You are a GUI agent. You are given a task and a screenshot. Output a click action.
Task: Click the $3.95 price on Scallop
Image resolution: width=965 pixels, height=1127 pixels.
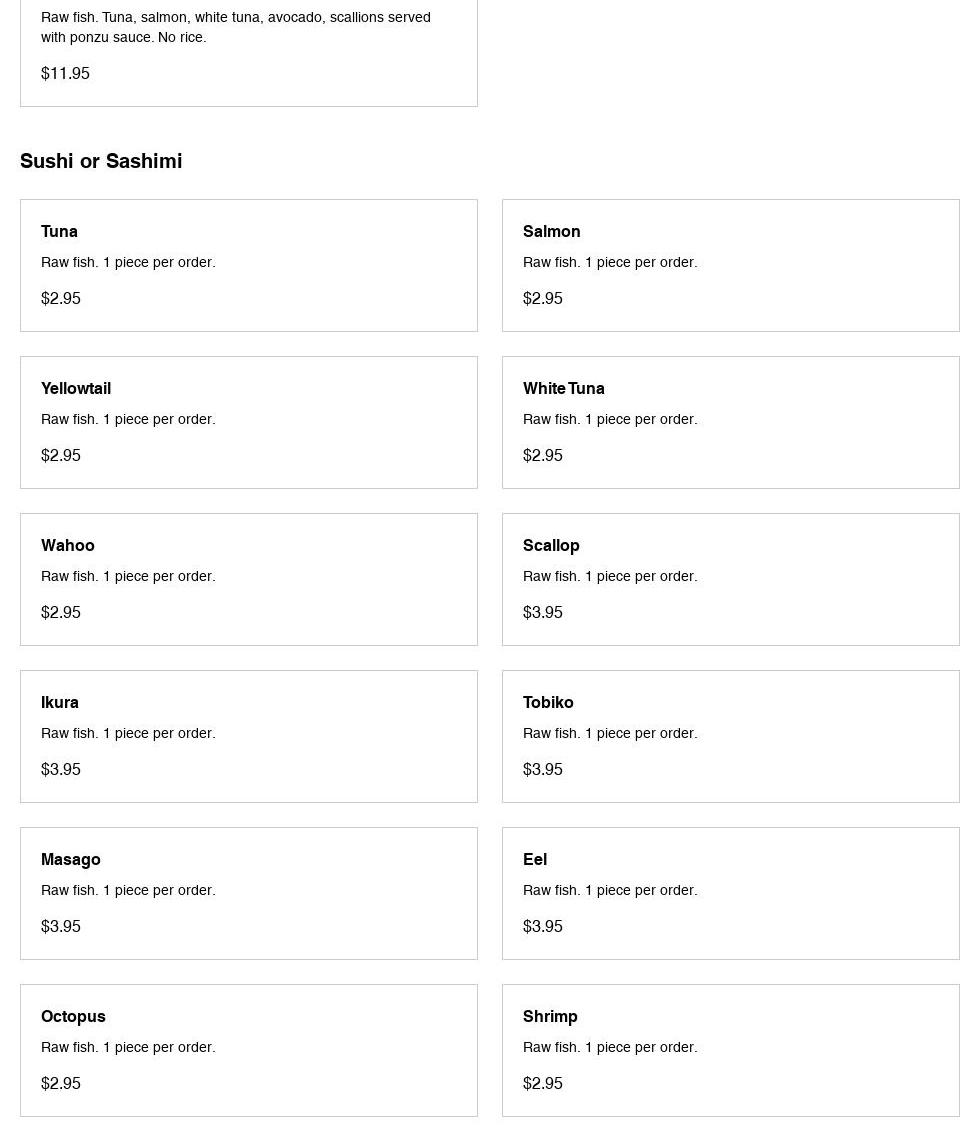tap(543, 612)
